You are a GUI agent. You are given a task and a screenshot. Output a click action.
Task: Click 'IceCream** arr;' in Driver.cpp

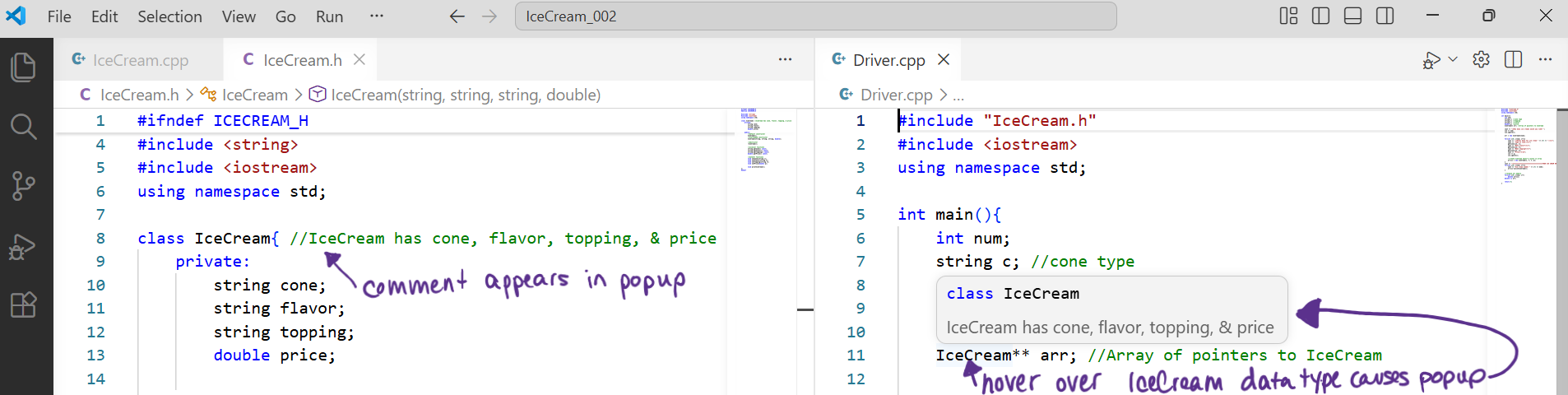click(1006, 355)
